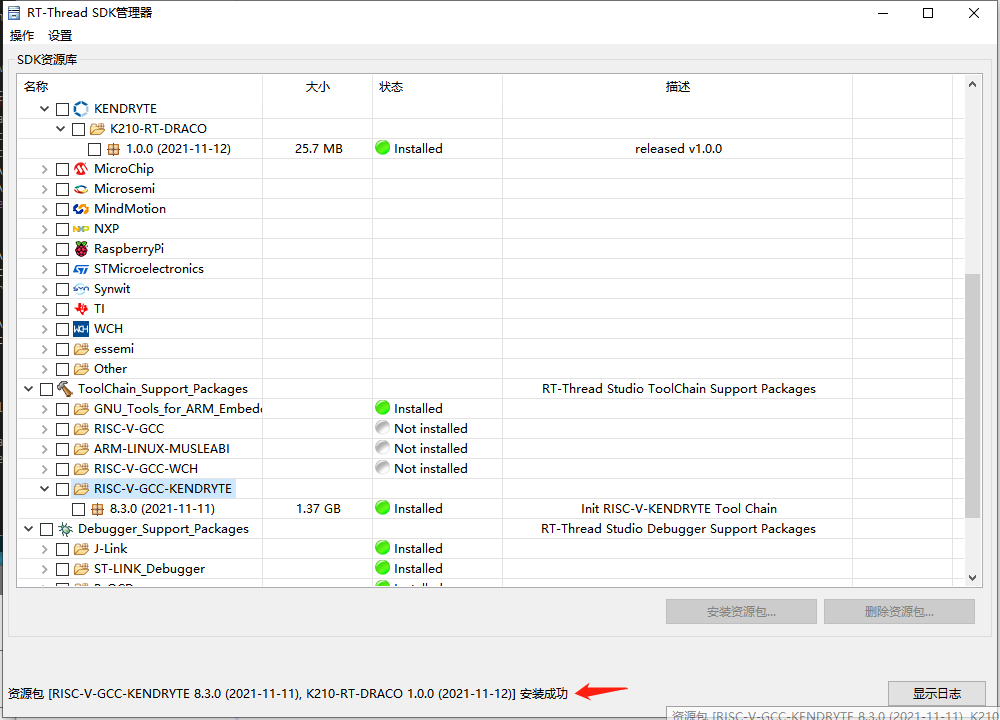
Task: Click the 描述 column header
Action: (677, 87)
